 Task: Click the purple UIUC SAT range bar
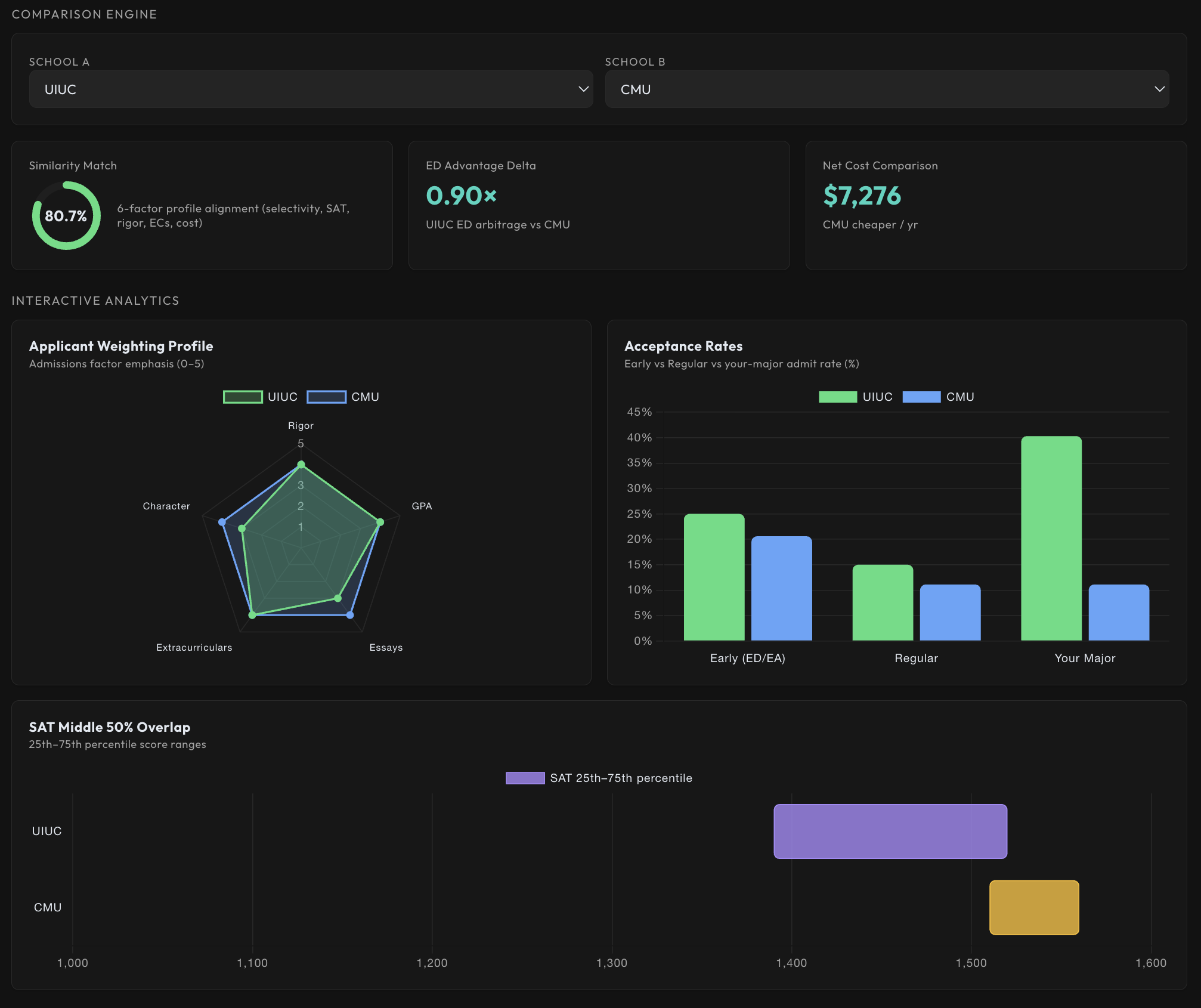(x=890, y=831)
